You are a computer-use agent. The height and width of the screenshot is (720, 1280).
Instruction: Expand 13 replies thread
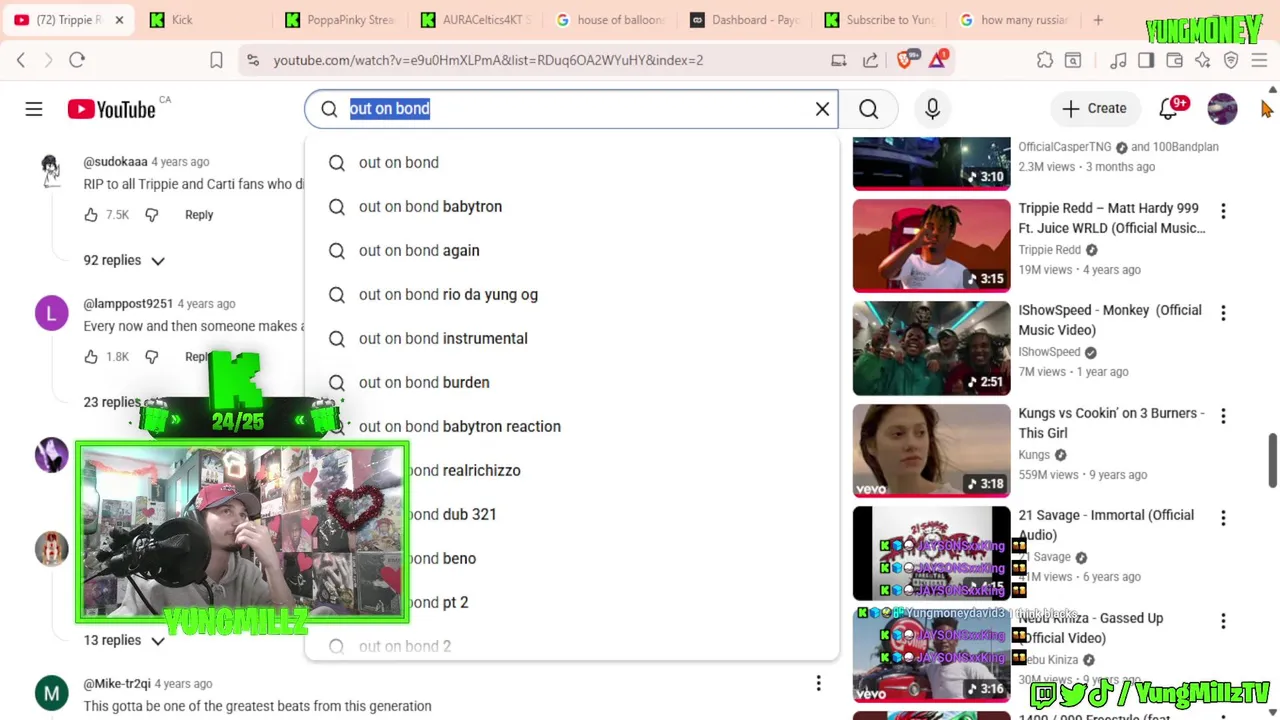click(124, 640)
